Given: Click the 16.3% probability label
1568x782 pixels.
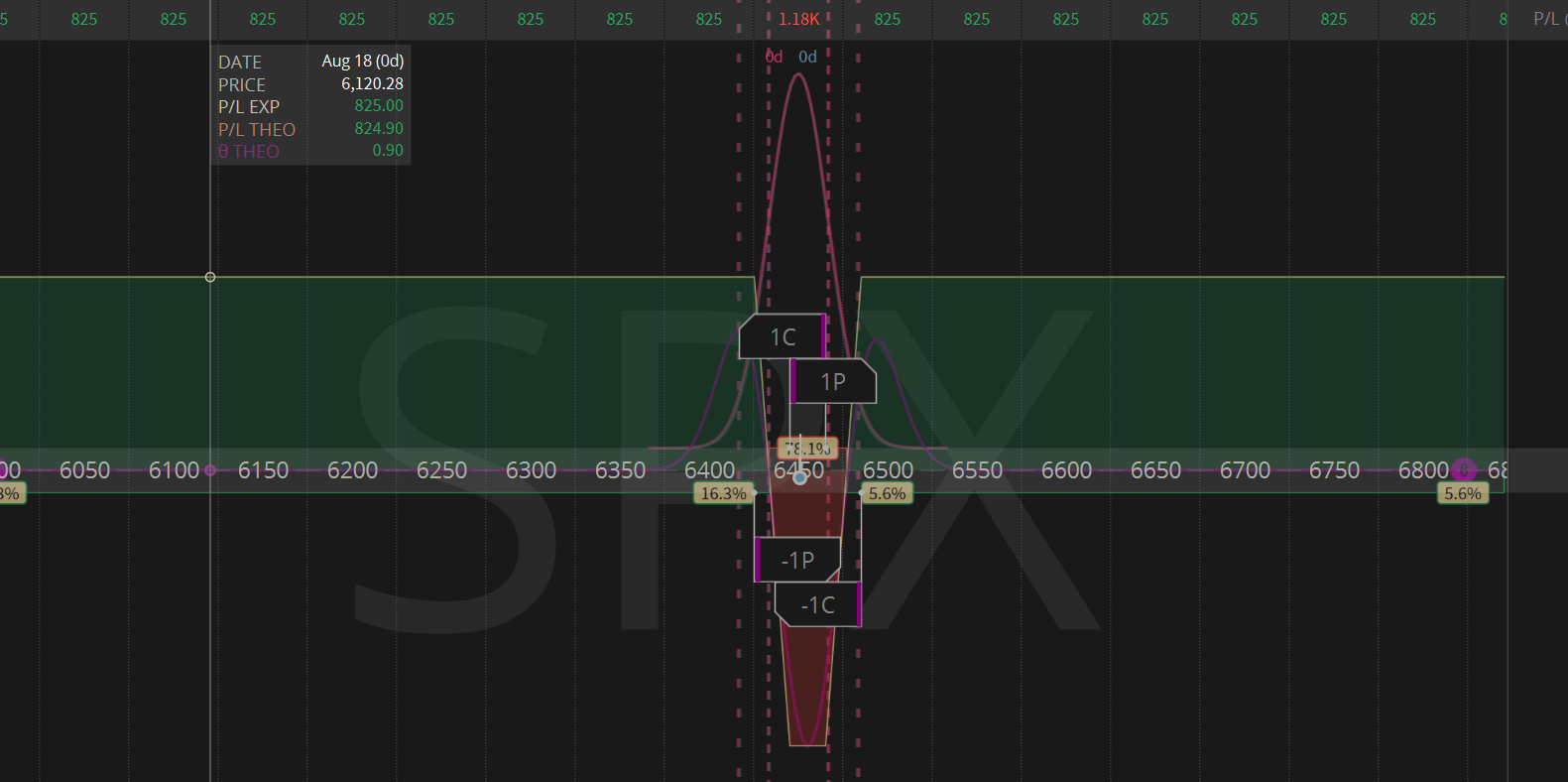Looking at the screenshot, I should pyautogui.click(x=723, y=493).
